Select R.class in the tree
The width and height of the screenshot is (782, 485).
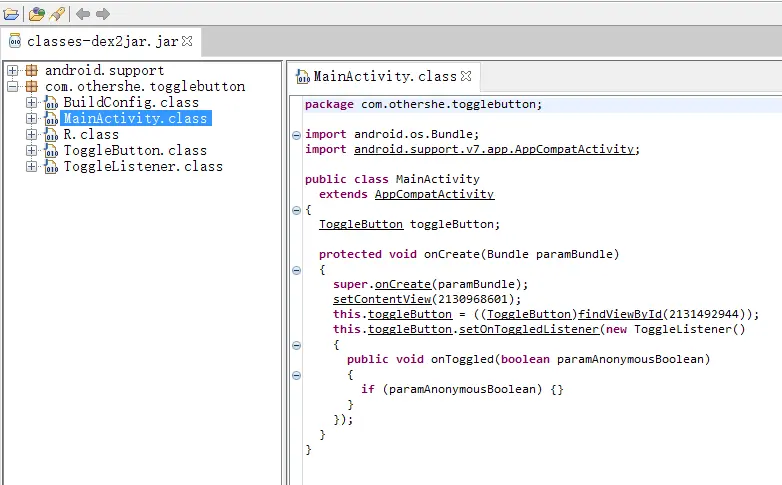[90, 134]
